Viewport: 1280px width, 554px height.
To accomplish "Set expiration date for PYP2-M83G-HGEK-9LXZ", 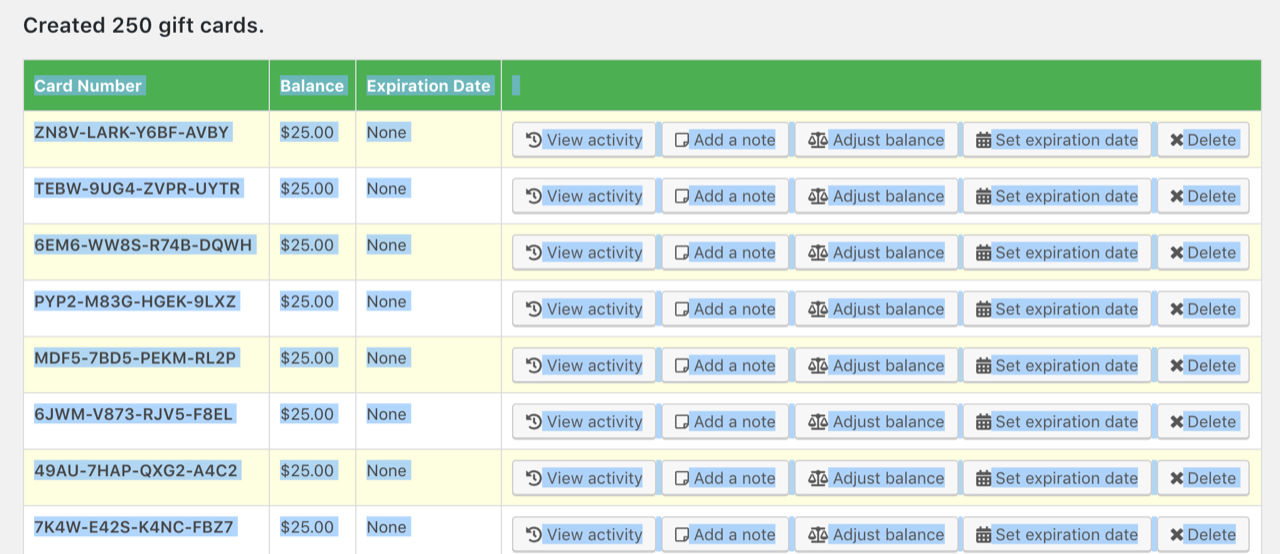I will [1057, 309].
